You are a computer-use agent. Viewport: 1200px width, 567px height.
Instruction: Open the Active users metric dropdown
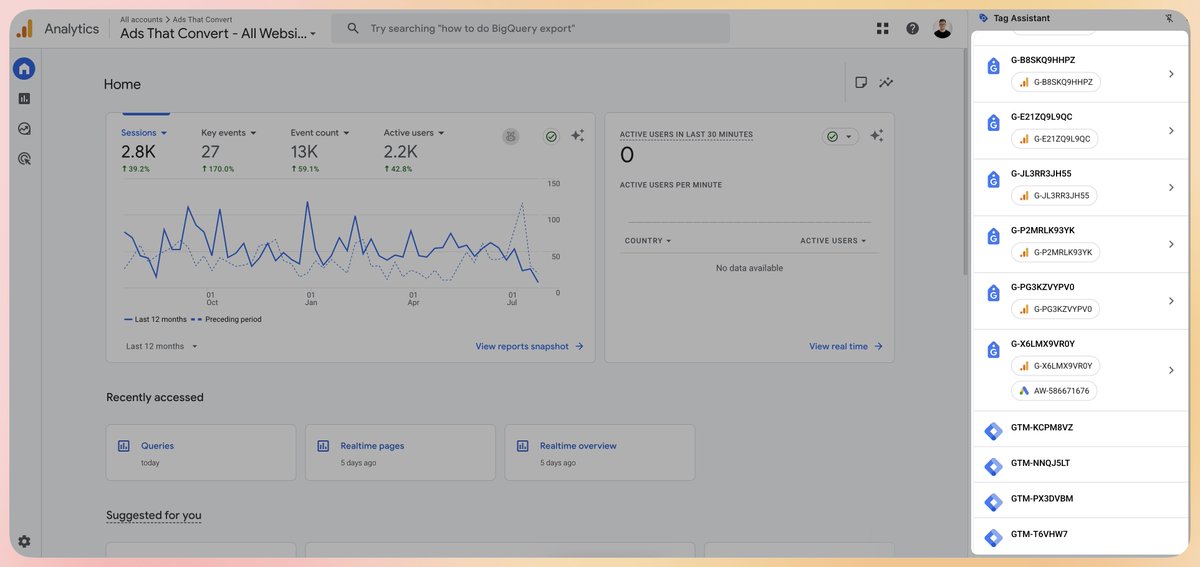[x=414, y=133]
